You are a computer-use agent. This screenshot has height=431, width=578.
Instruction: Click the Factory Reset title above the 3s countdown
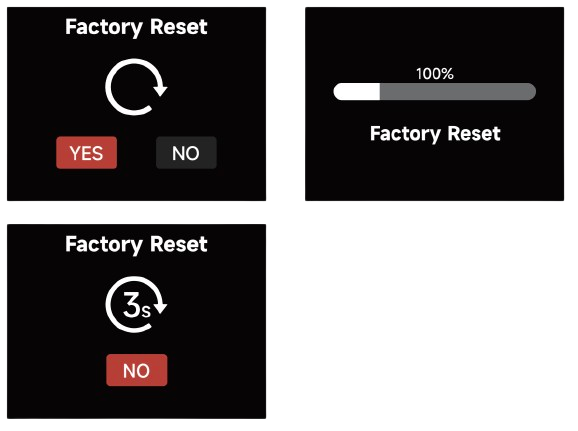click(136, 244)
